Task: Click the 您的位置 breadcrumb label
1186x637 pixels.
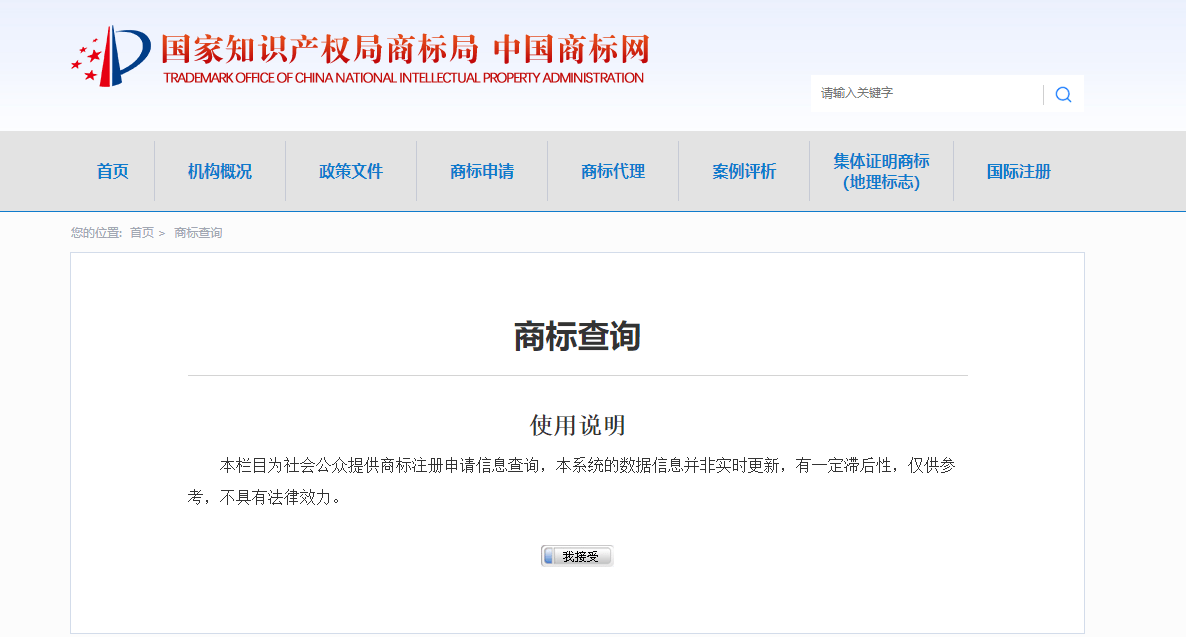Action: [x=96, y=233]
